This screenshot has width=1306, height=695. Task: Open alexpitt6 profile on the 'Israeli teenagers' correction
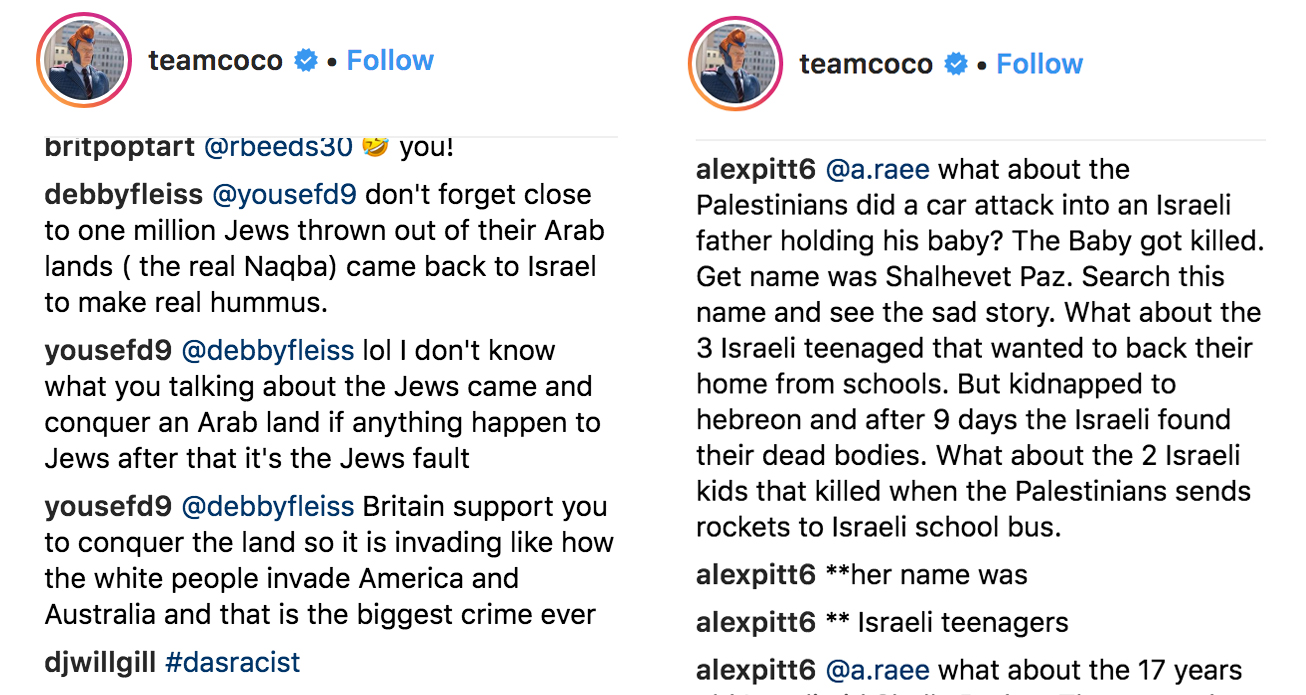(756, 623)
